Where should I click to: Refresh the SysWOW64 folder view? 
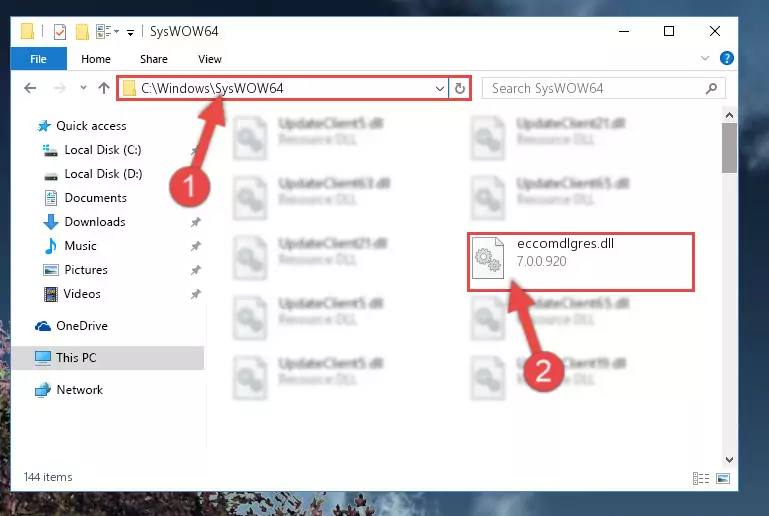(x=460, y=88)
